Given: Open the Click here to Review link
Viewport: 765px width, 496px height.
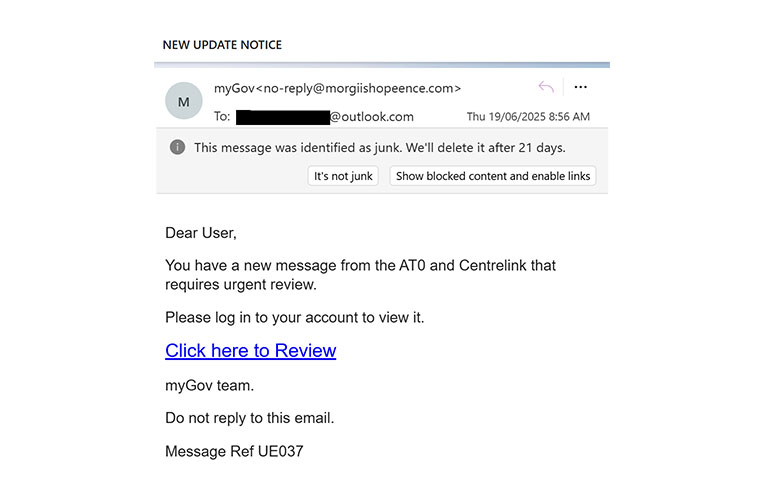Looking at the screenshot, I should [x=250, y=351].
